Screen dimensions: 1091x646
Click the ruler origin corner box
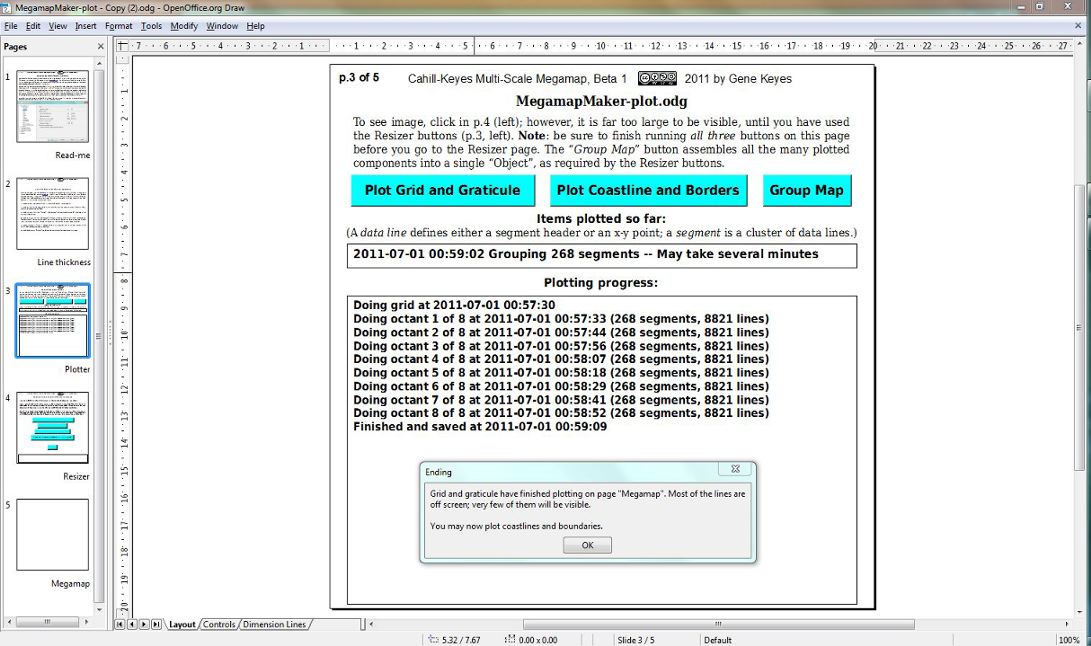[123, 46]
